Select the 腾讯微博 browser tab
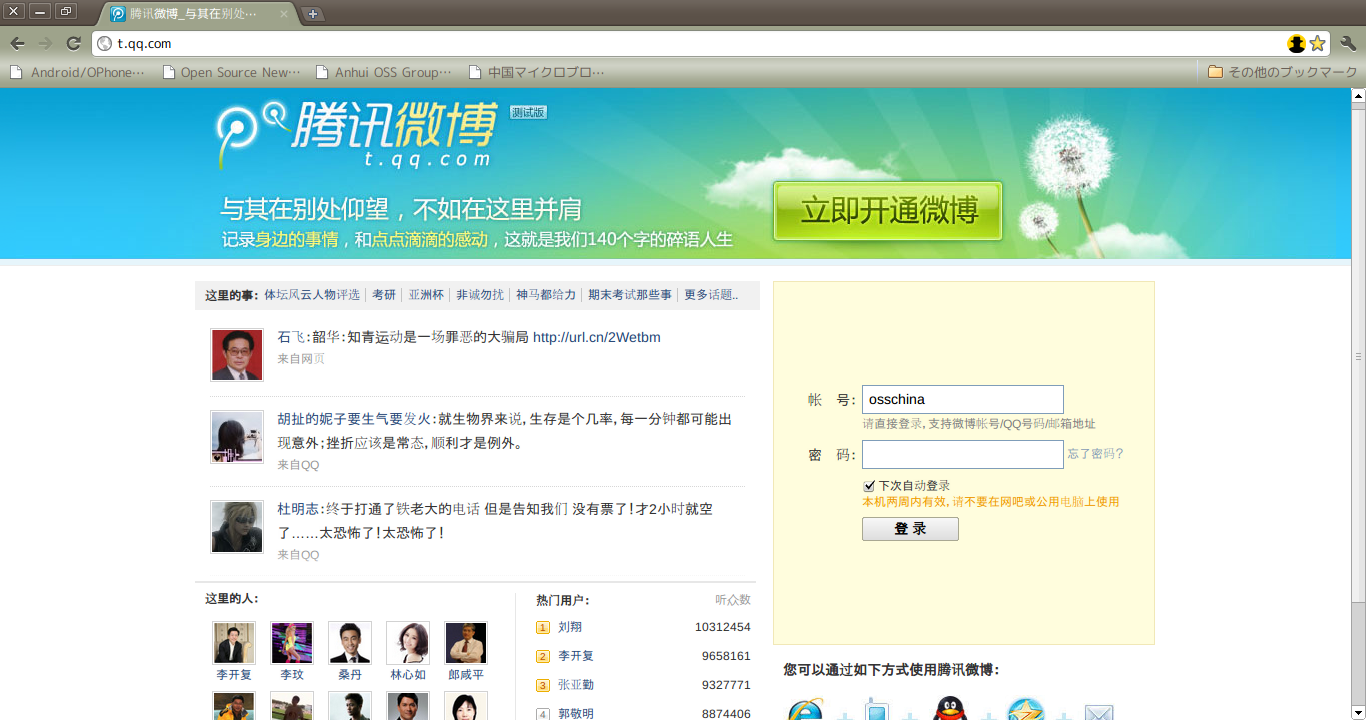This screenshot has width=1366, height=720. tap(197, 14)
